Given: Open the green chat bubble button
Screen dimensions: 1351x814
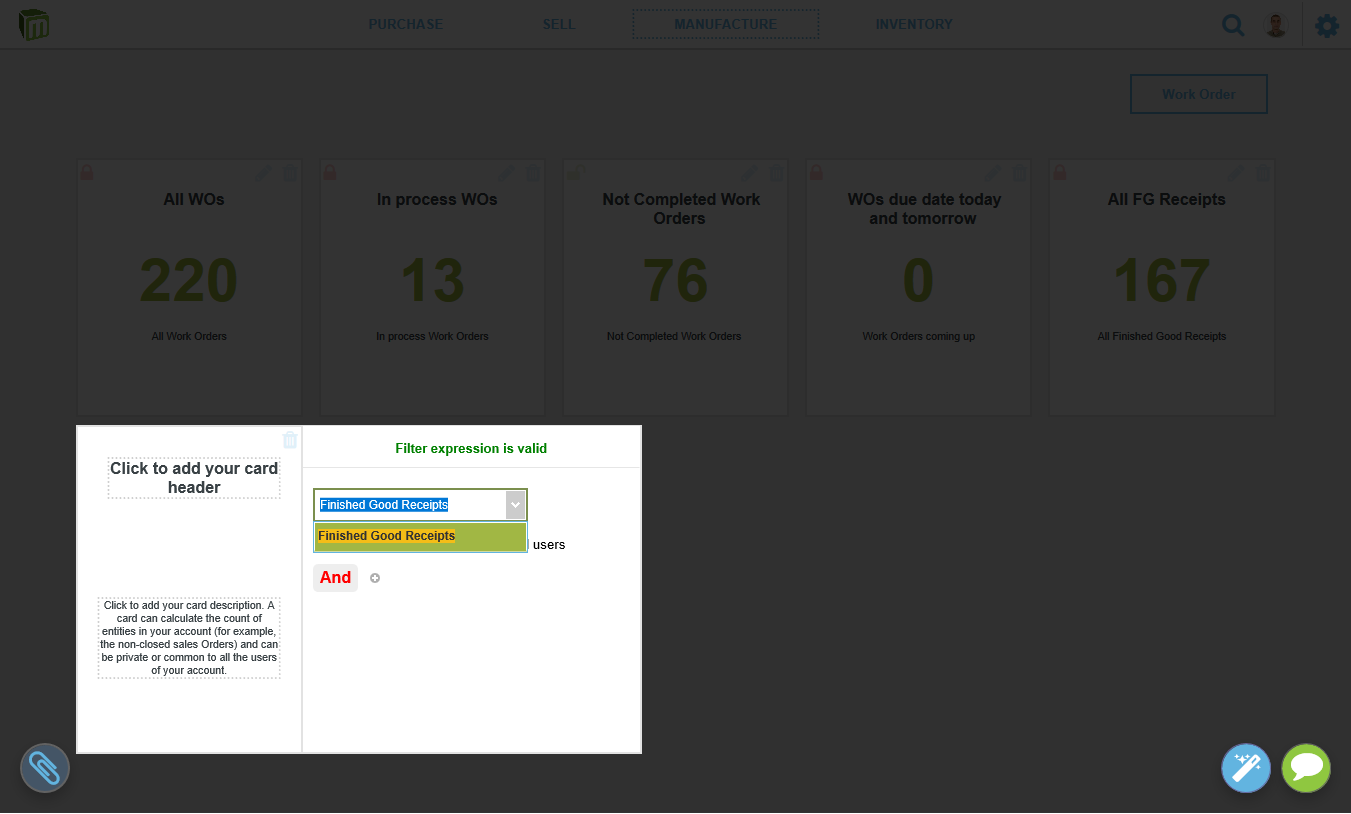Looking at the screenshot, I should 1306,768.
